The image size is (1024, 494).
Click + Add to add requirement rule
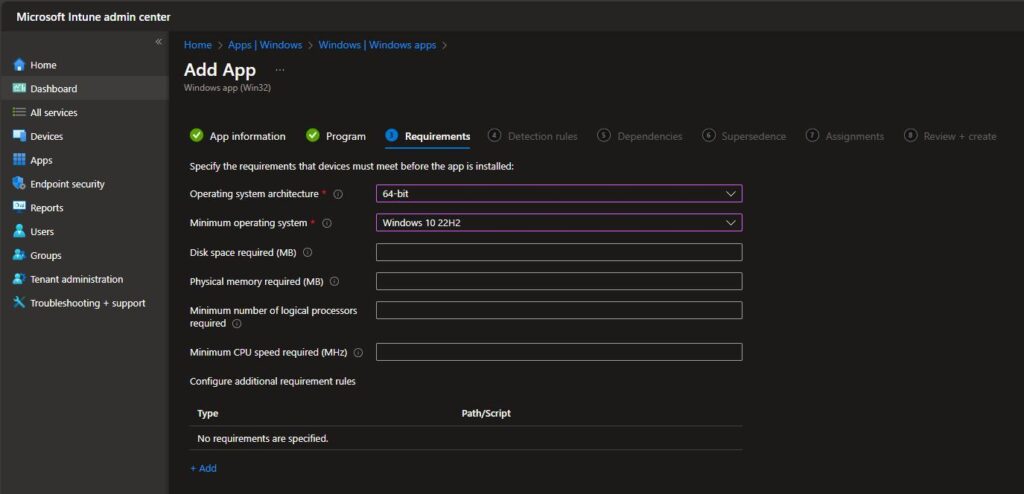[x=203, y=469]
